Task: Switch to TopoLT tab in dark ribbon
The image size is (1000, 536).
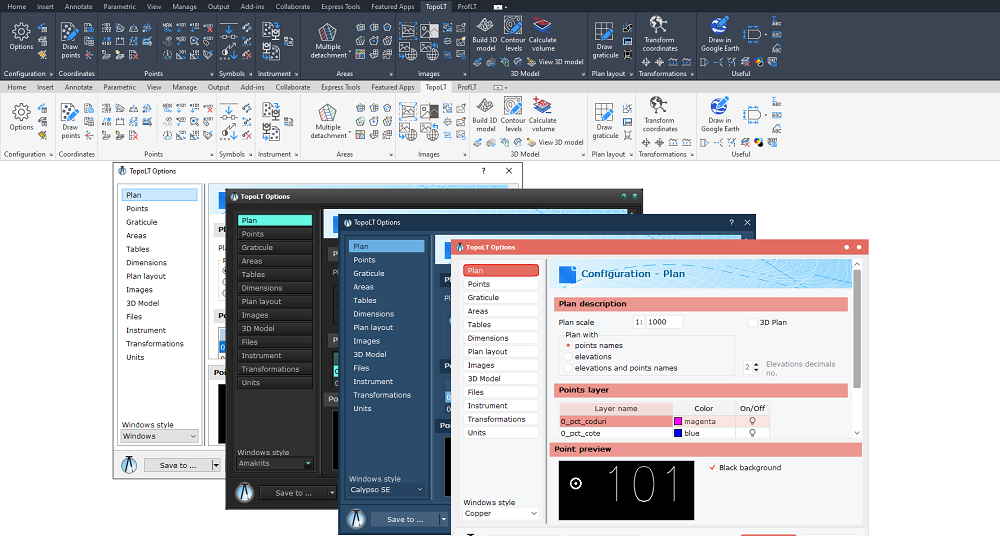Action: [436, 6]
